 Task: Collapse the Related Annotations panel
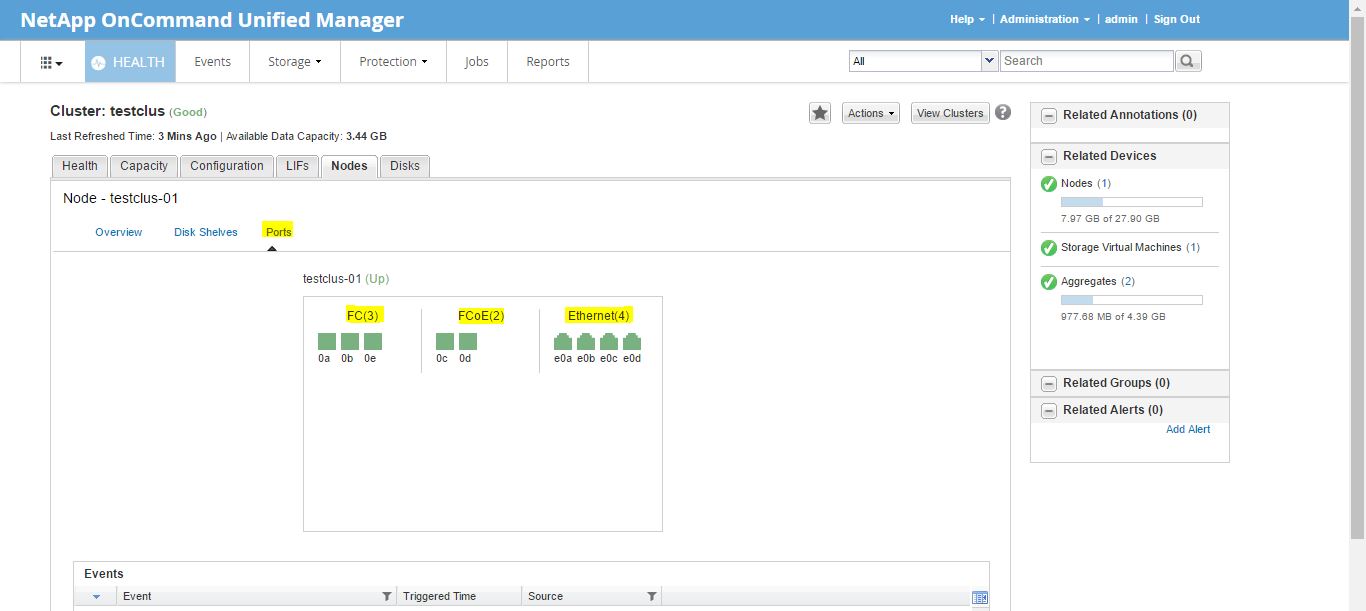pyautogui.click(x=1048, y=115)
